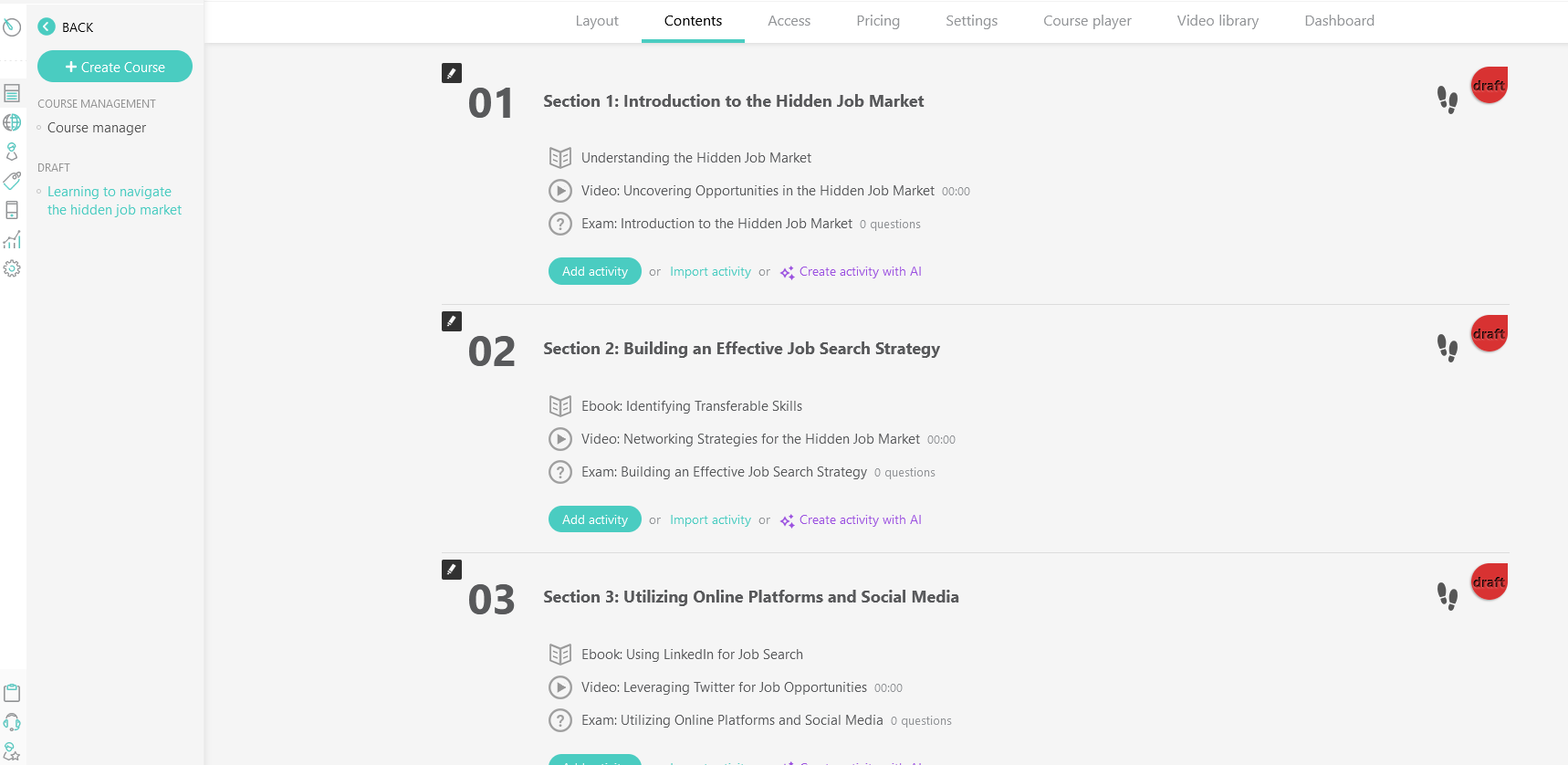Screen dimensions: 1568x765
Task: Open the globe icon in left sidebar
Action: click(12, 122)
